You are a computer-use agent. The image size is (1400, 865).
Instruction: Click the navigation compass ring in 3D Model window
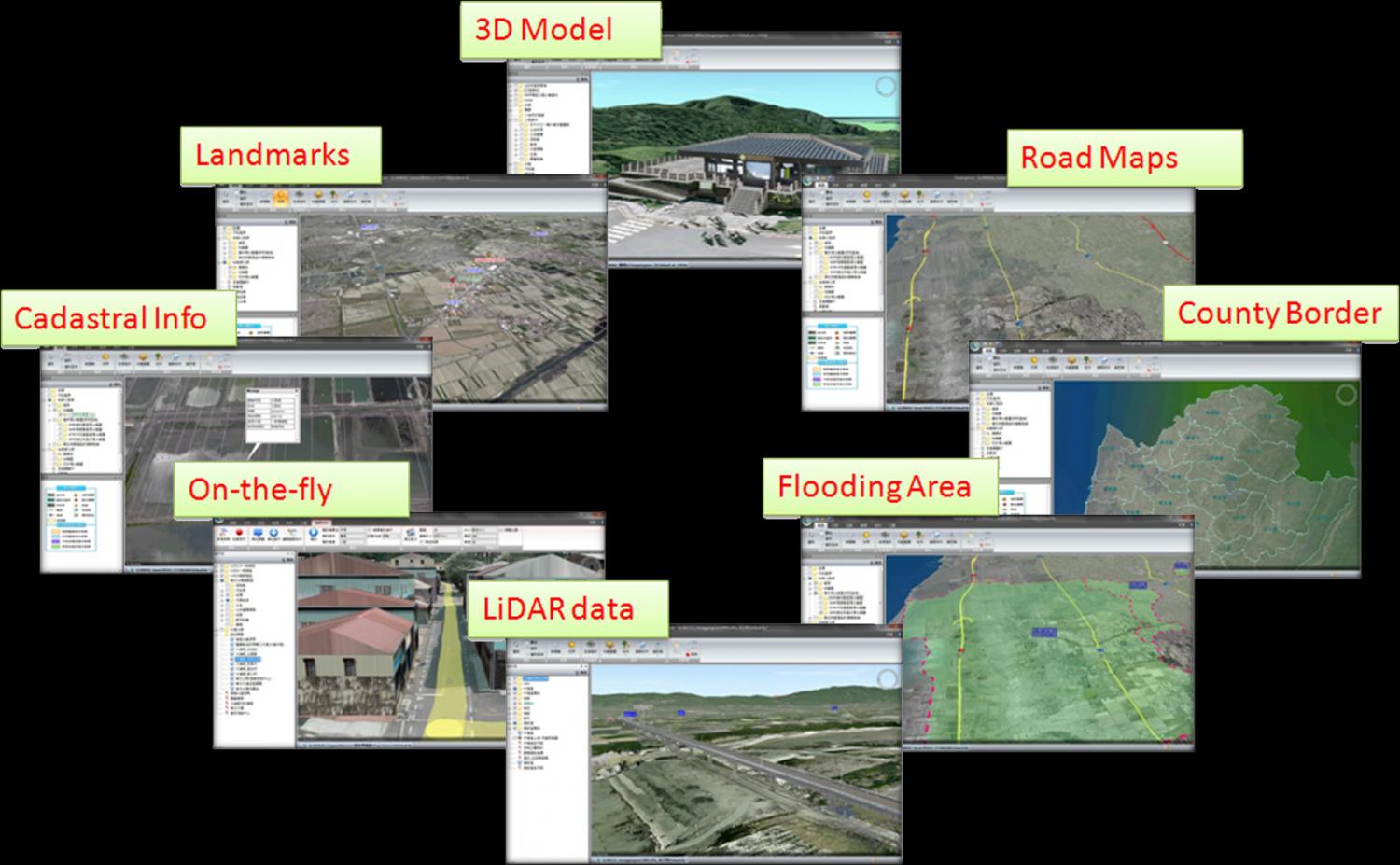pos(885,88)
